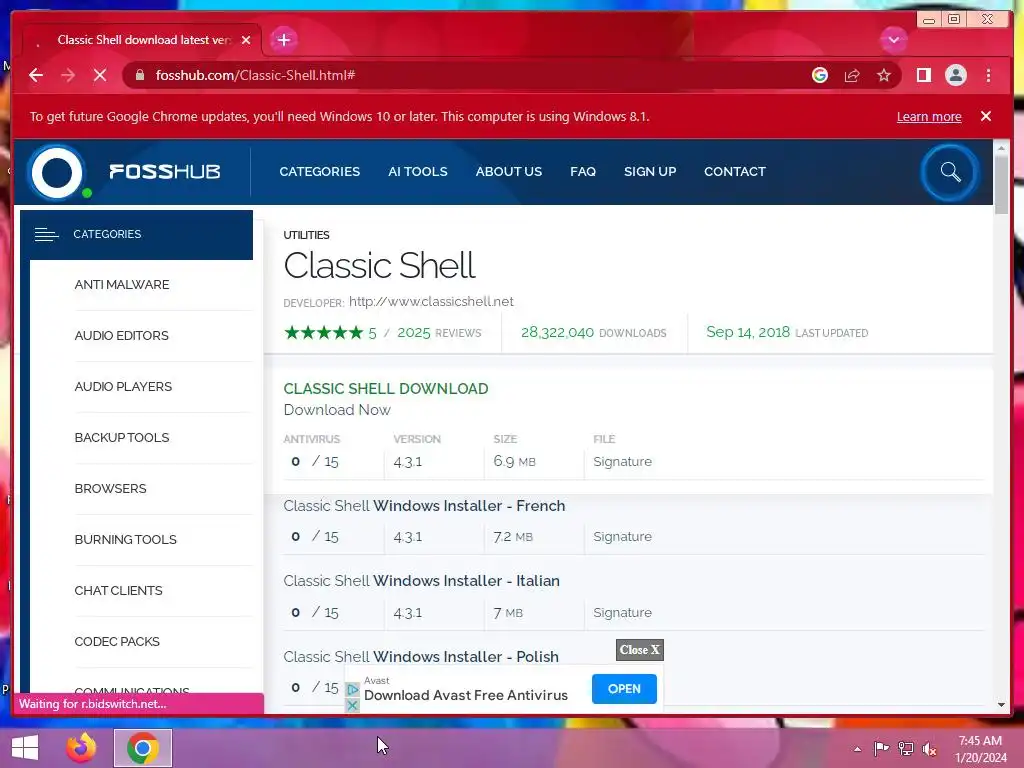Open the AUDIO PLAYERS category
1024x768 pixels.
tap(123, 386)
